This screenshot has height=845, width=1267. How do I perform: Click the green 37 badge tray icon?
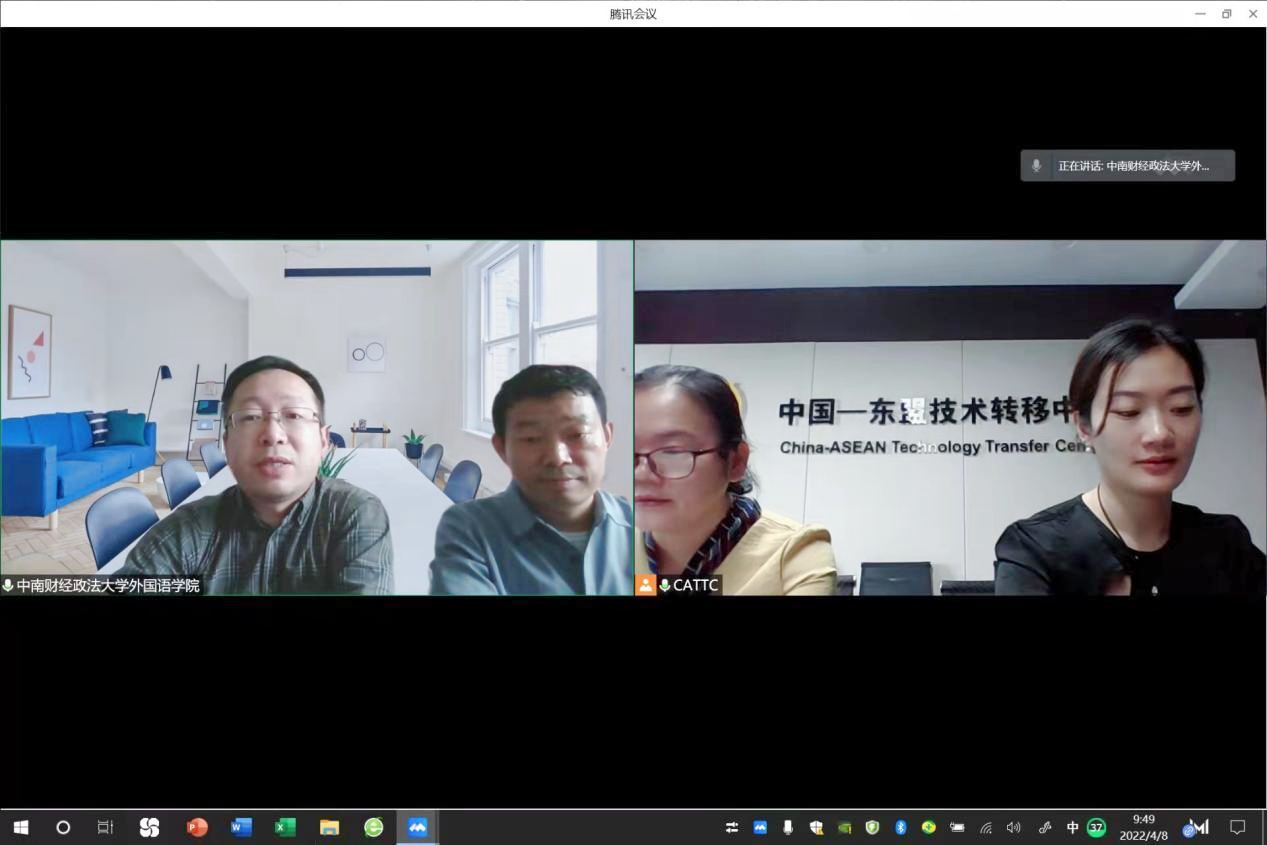click(x=1096, y=827)
